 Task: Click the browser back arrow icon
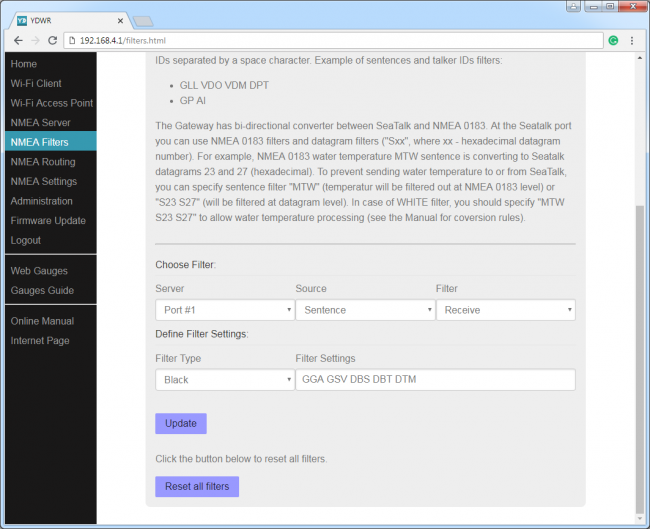click(14, 40)
